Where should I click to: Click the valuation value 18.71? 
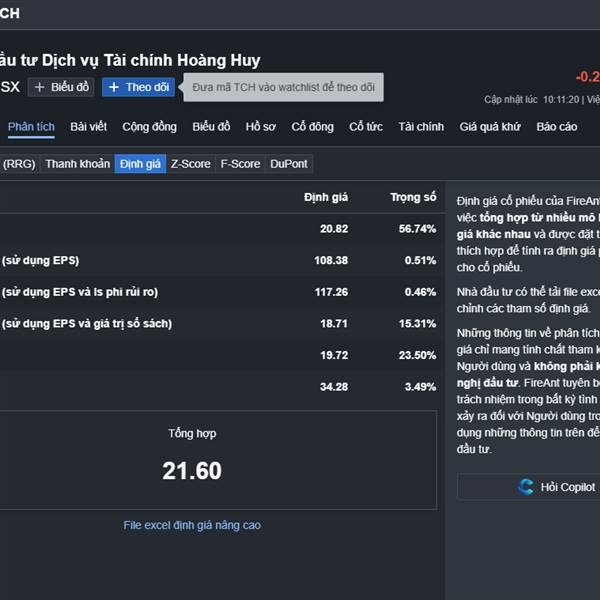334,324
